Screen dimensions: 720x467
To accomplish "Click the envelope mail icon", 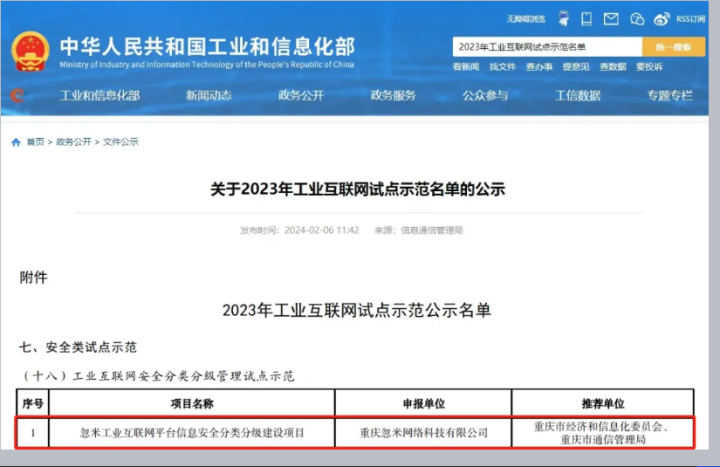I will click(611, 18).
